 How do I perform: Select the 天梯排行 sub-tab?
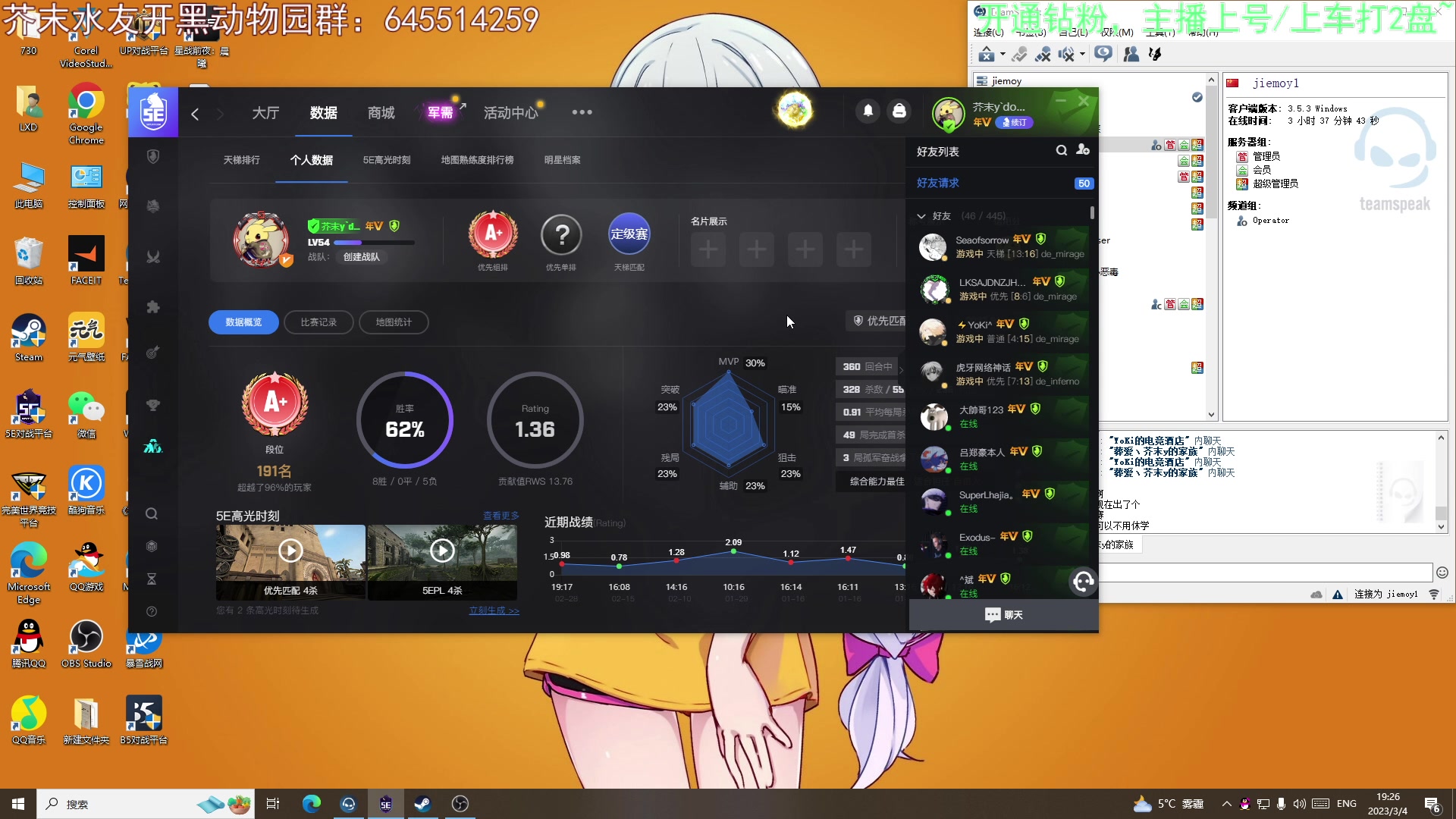click(241, 160)
